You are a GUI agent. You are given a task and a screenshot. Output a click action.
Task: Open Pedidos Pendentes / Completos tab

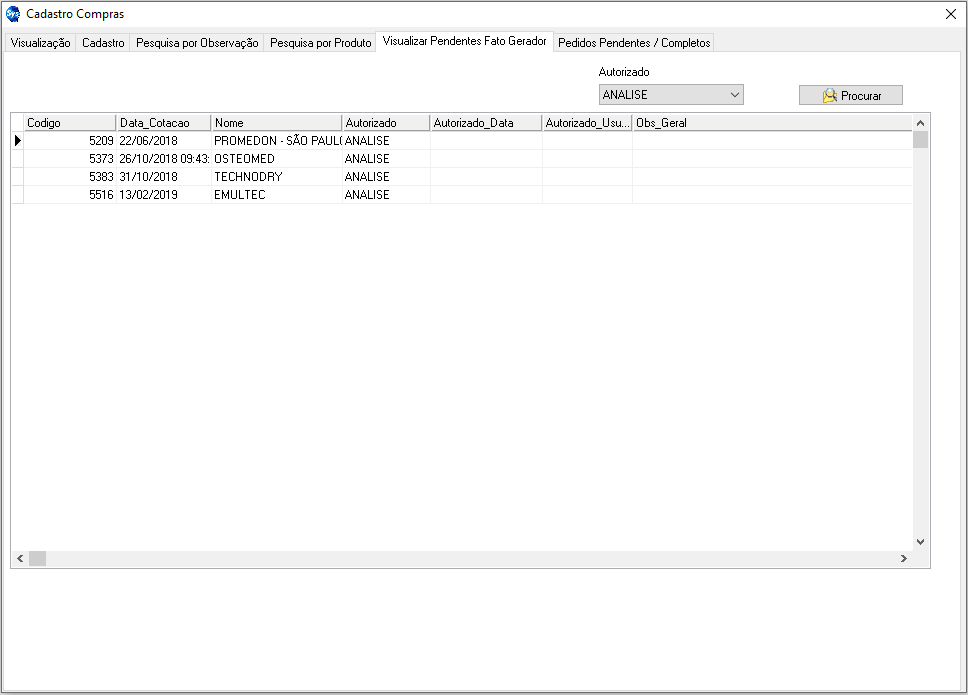coord(634,43)
